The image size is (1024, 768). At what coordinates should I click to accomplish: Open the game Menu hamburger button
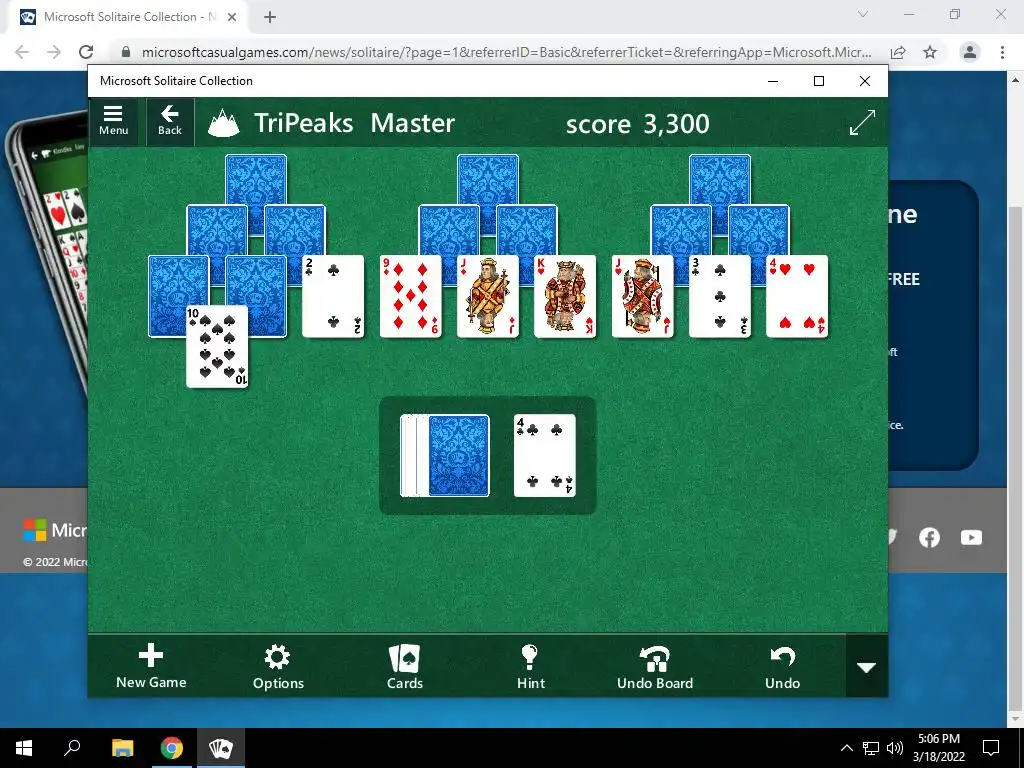(x=113, y=121)
